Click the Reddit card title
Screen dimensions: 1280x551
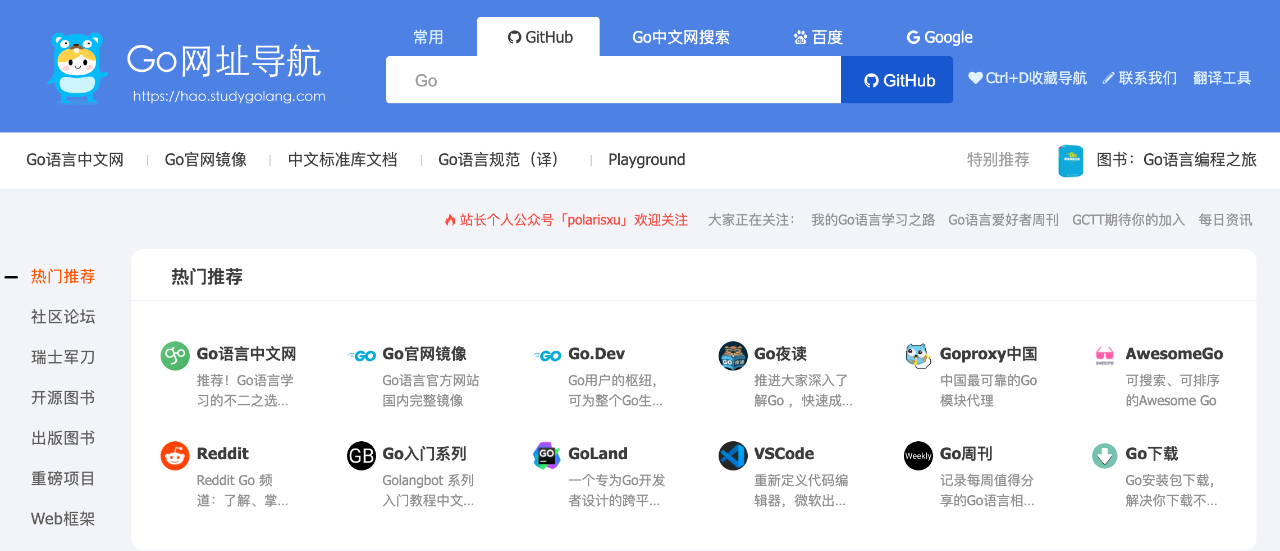click(223, 454)
